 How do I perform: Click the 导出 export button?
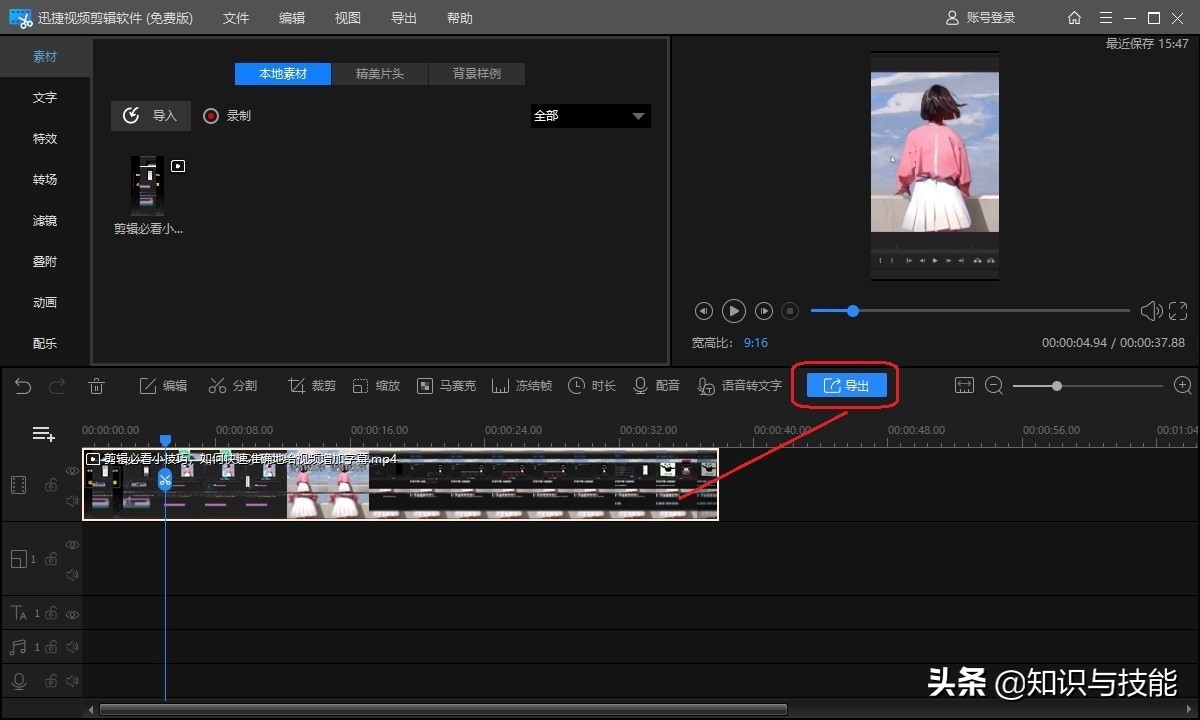tap(846, 385)
